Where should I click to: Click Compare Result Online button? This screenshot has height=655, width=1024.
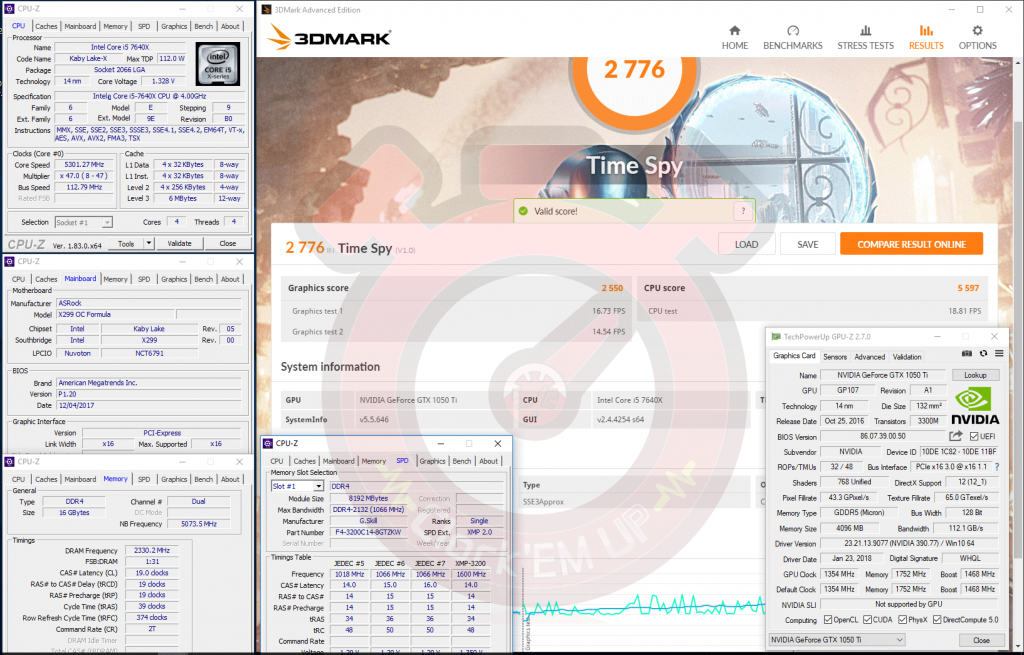coord(911,244)
